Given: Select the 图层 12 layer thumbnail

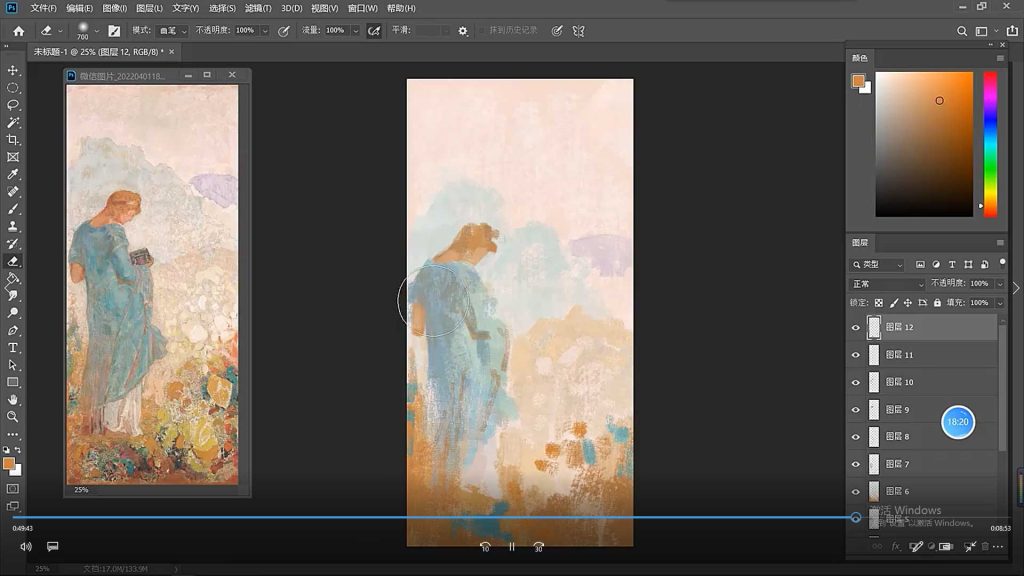Looking at the screenshot, I should [874, 326].
